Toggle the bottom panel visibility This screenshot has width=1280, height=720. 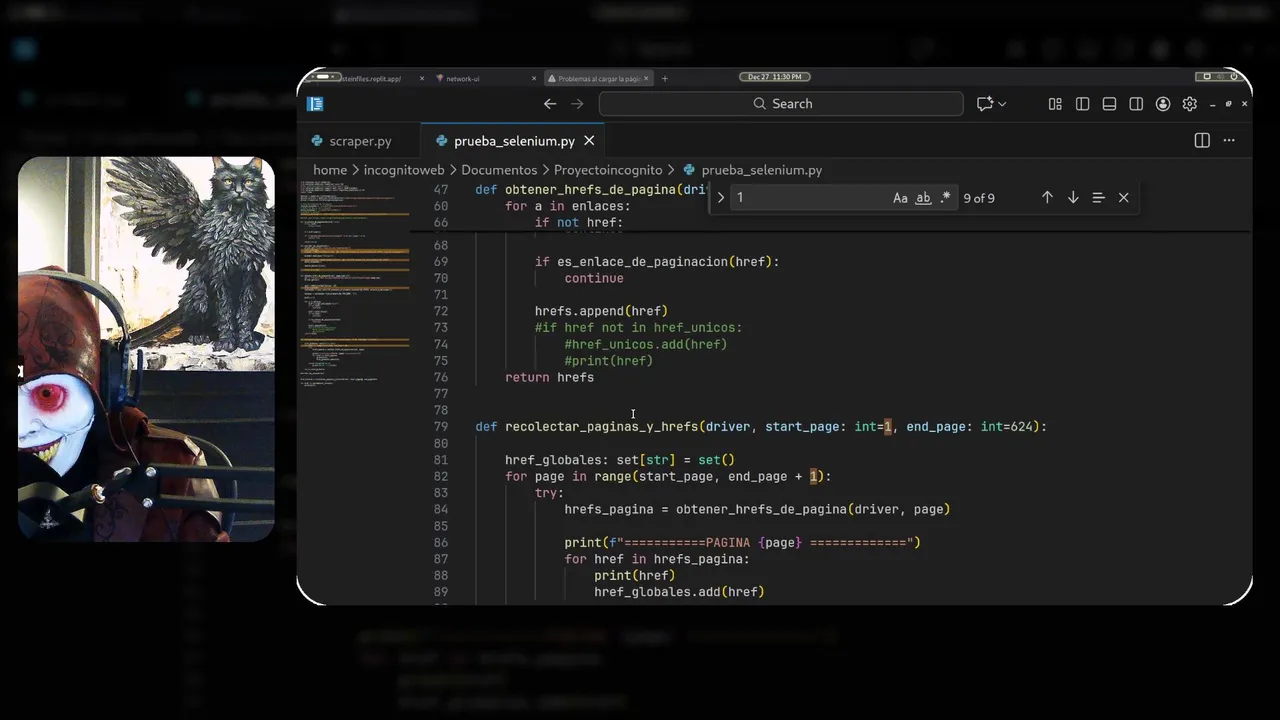tap(1109, 104)
